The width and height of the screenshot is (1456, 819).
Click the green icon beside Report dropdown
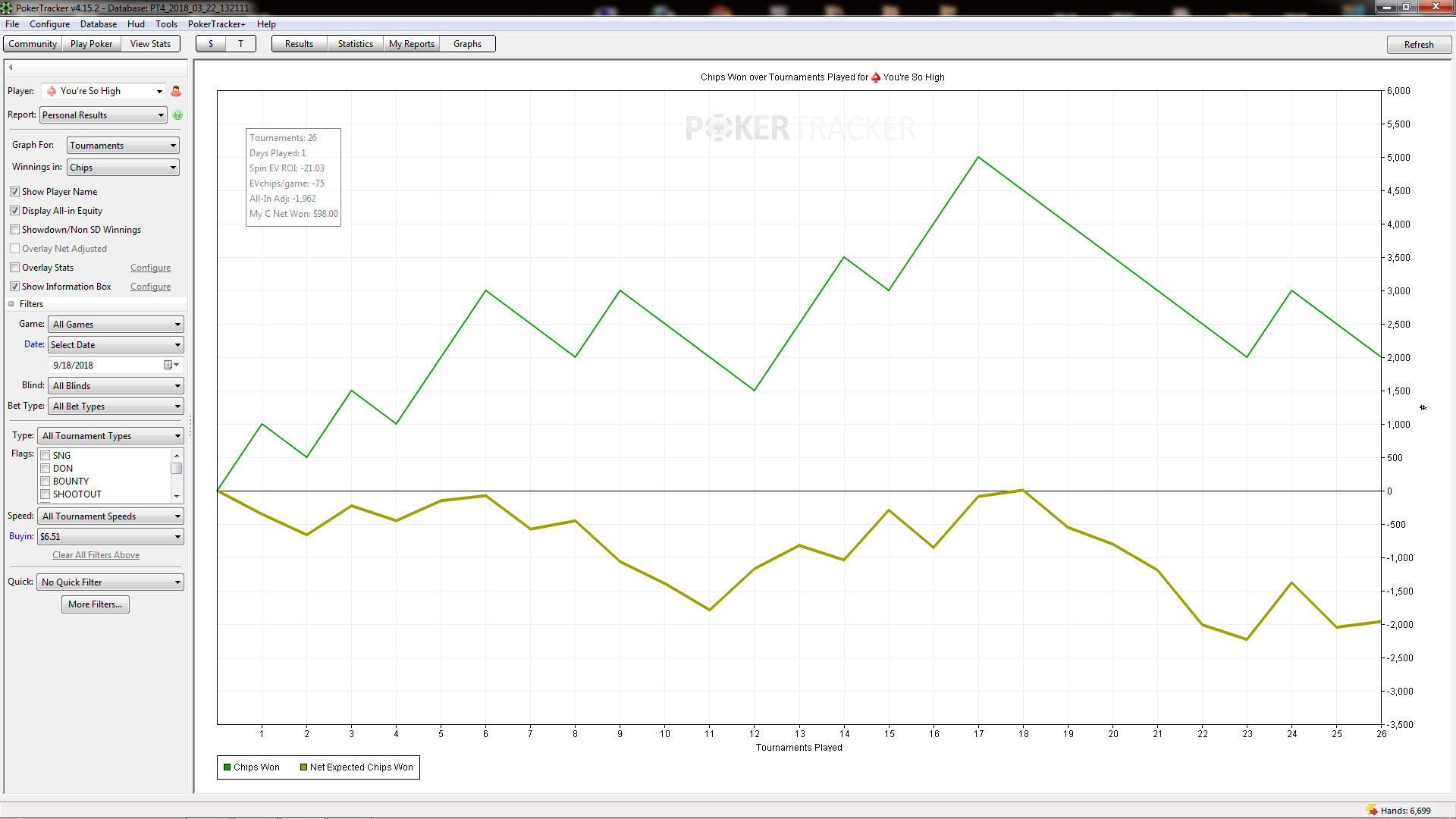pyautogui.click(x=177, y=115)
